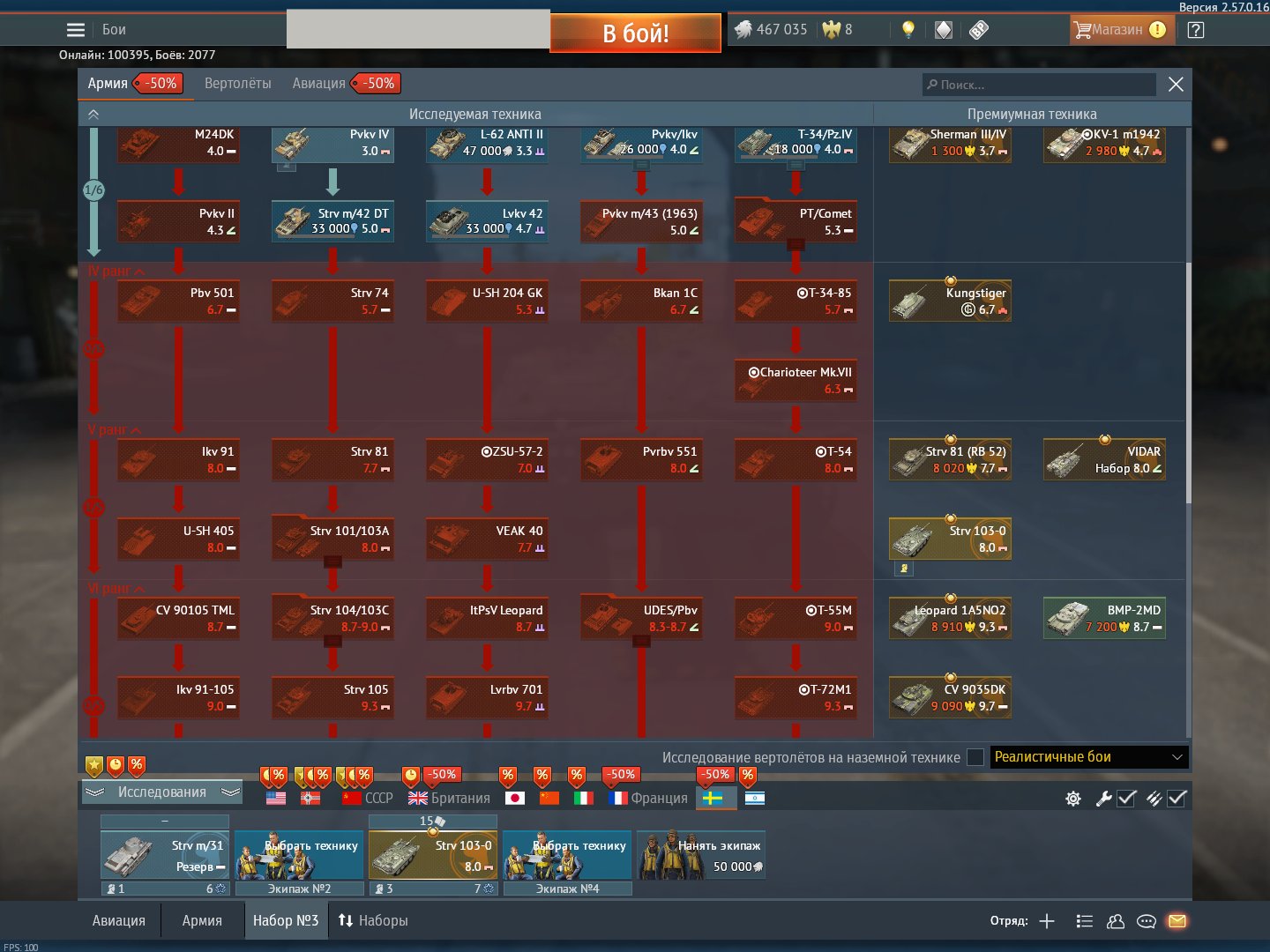1270x952 pixels.
Task: Select the Британия nation
Action: click(449, 798)
